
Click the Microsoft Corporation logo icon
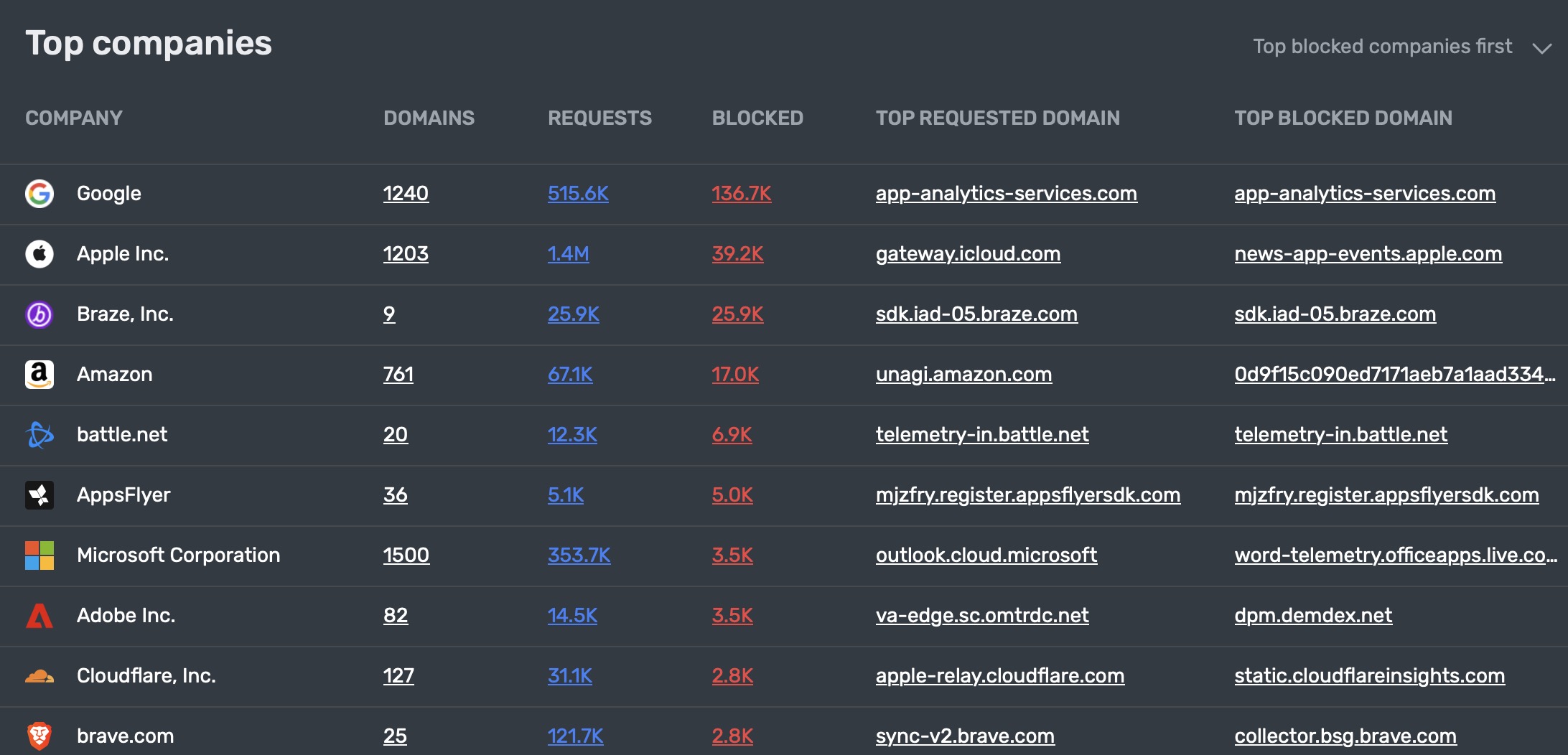[x=39, y=555]
